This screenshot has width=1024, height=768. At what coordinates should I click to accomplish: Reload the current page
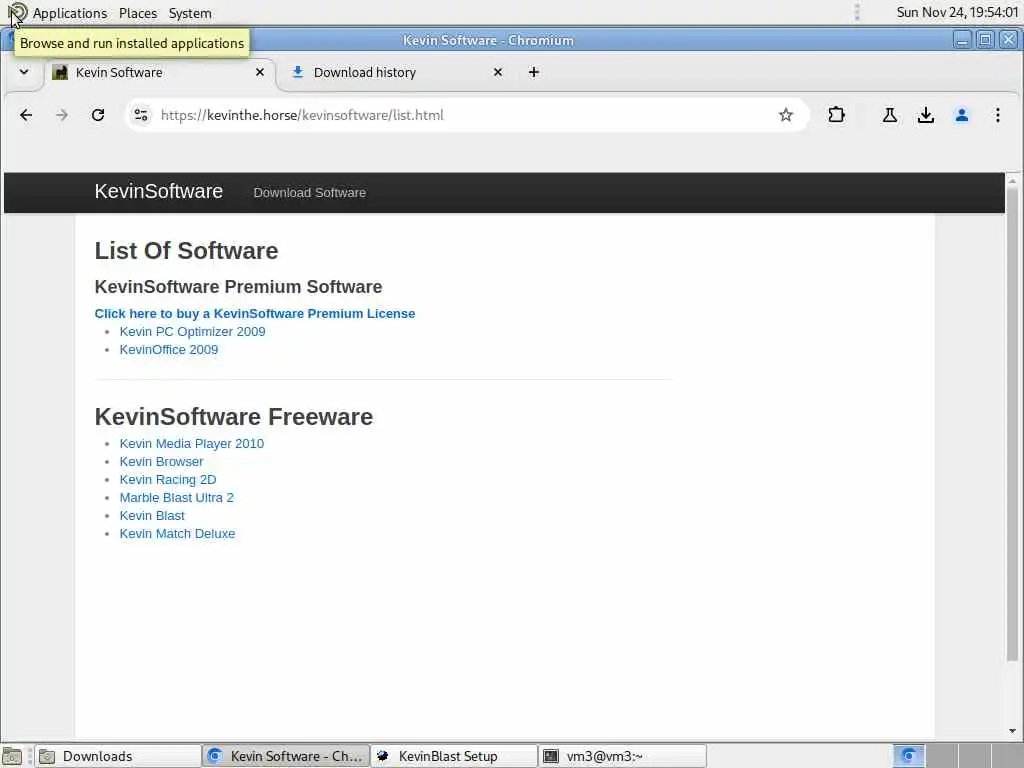coord(98,116)
